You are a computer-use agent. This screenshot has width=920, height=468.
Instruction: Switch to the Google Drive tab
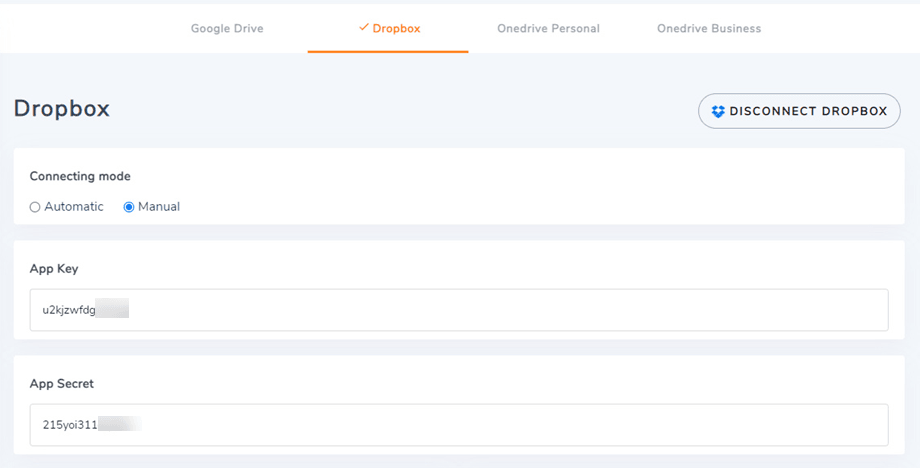pyautogui.click(x=227, y=29)
